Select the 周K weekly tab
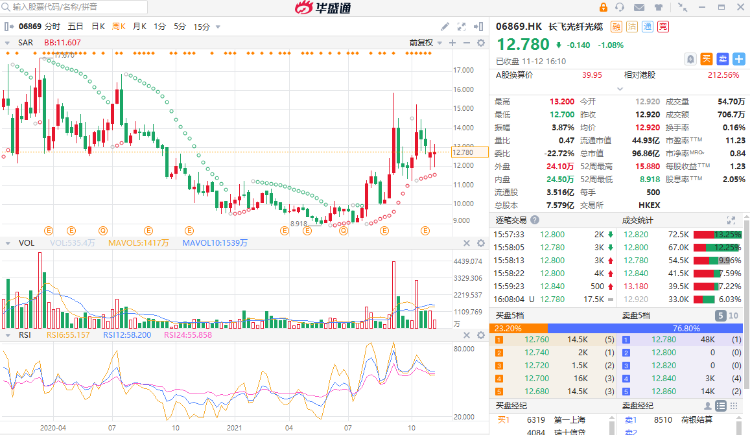 (119, 27)
